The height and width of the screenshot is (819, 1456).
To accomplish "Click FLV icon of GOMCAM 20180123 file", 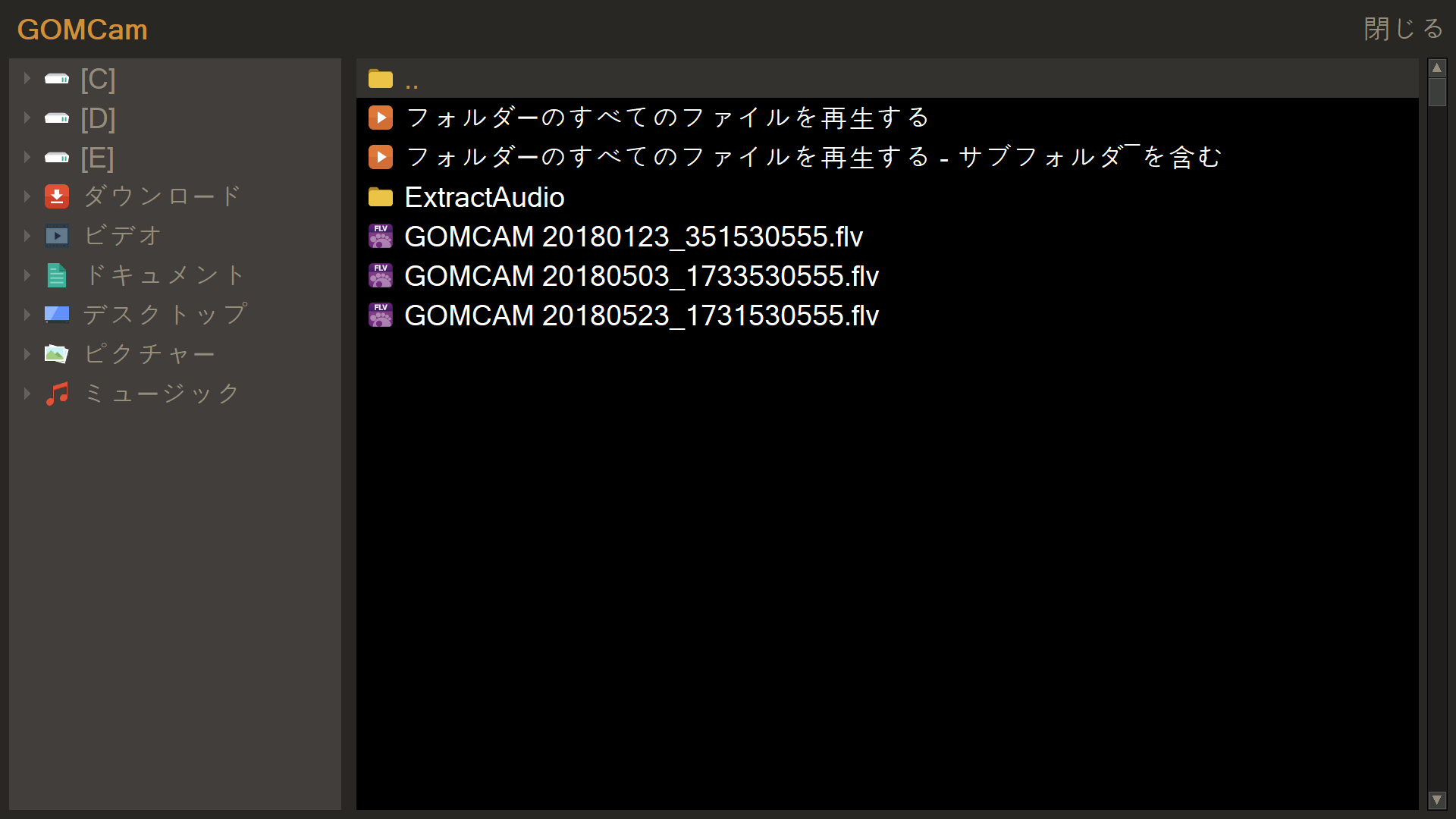I will 381,237.
